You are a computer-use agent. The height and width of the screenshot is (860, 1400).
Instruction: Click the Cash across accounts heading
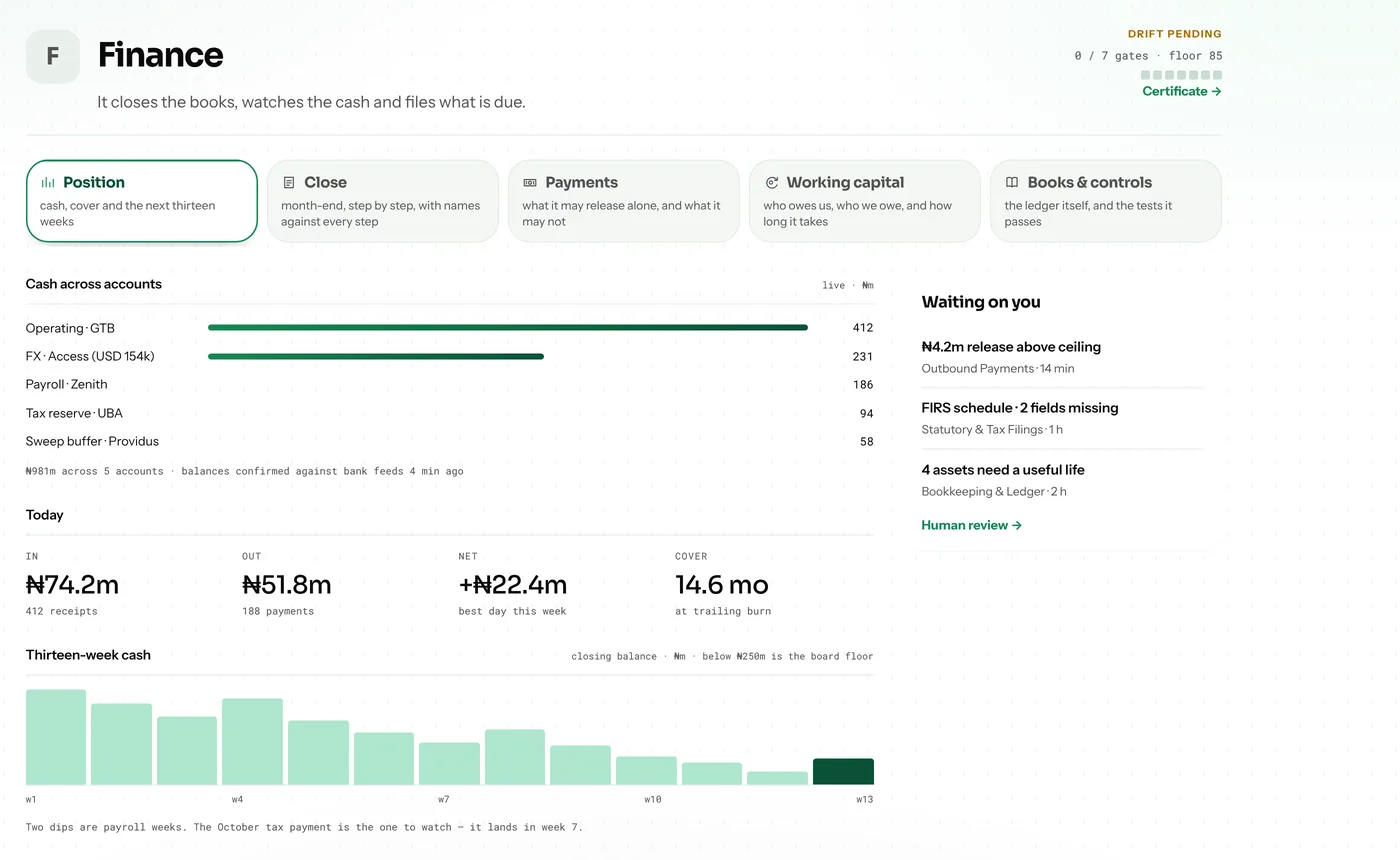tap(93, 284)
